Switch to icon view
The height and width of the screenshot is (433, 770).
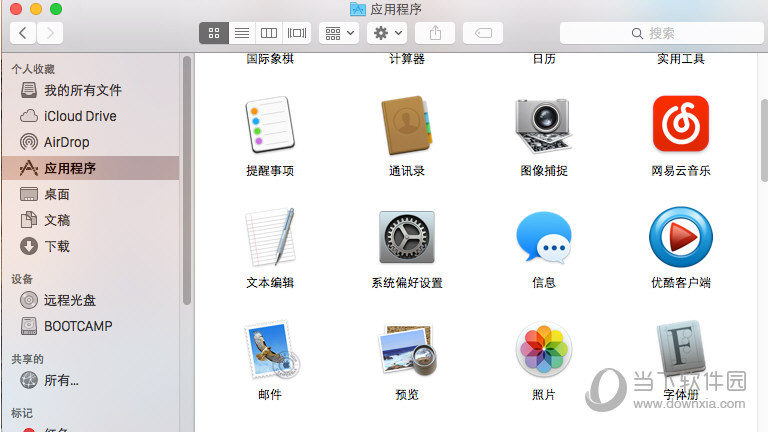click(214, 33)
